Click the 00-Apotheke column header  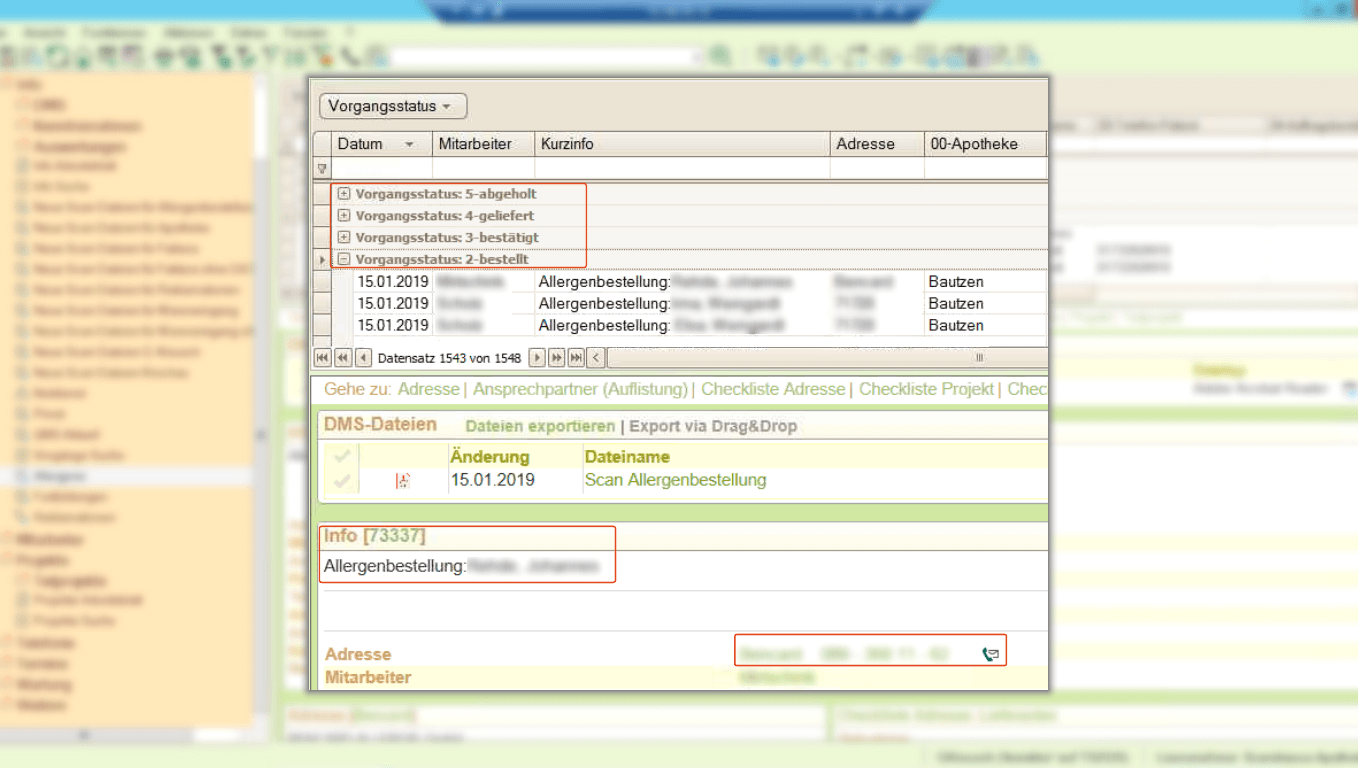pyautogui.click(x=984, y=144)
